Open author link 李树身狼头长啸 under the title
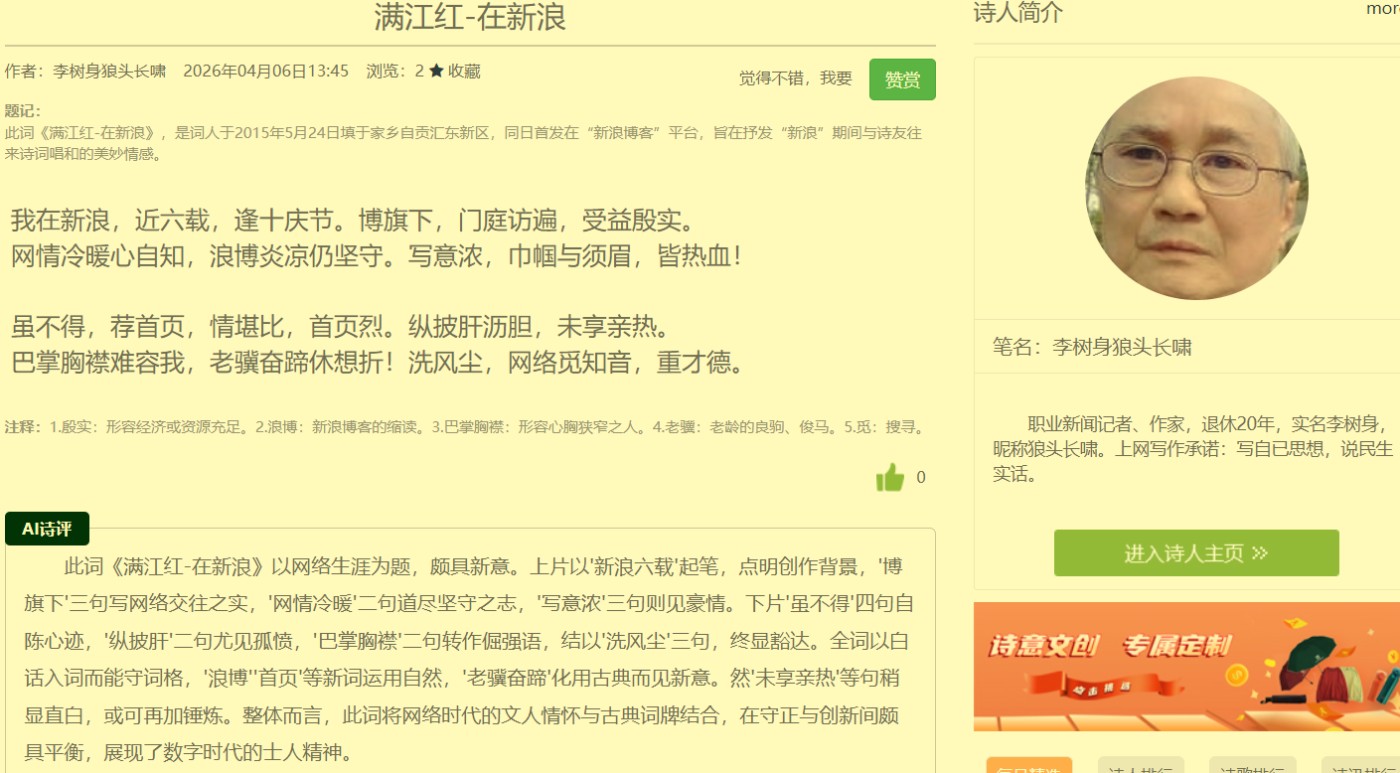 coord(109,71)
